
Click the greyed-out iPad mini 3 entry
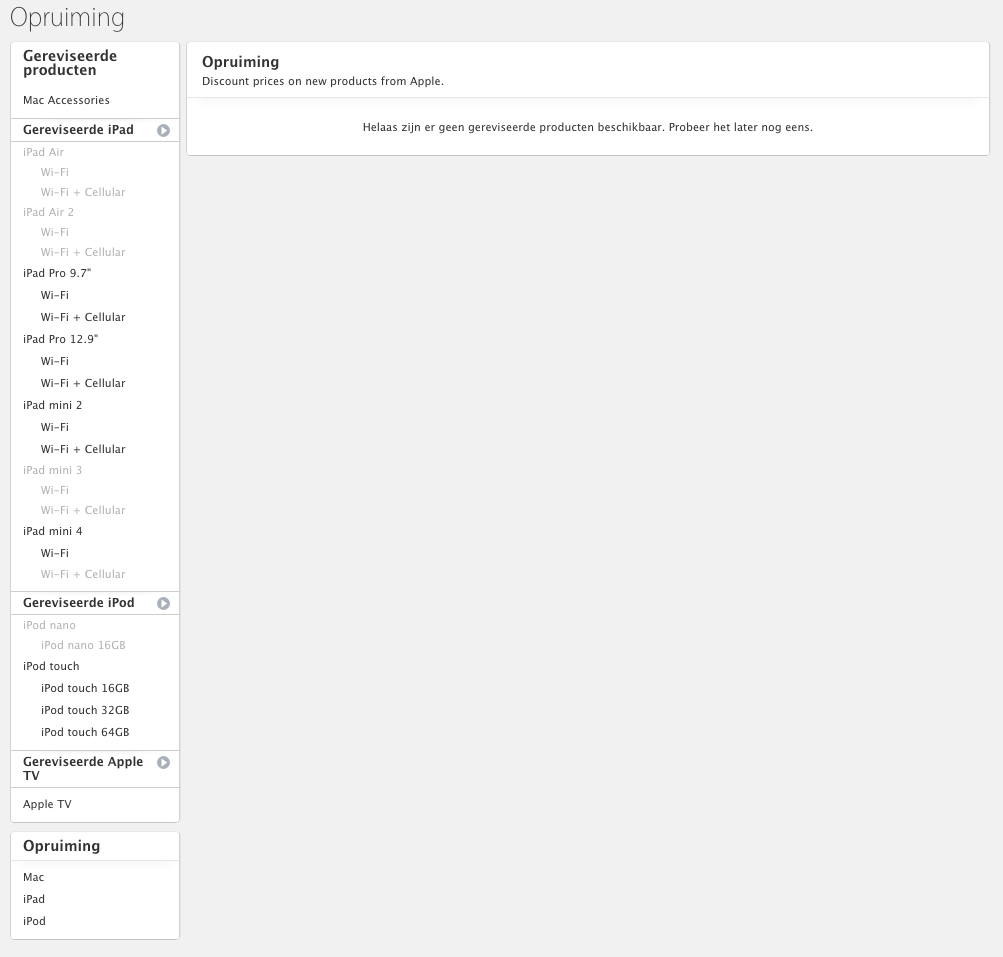(x=52, y=470)
